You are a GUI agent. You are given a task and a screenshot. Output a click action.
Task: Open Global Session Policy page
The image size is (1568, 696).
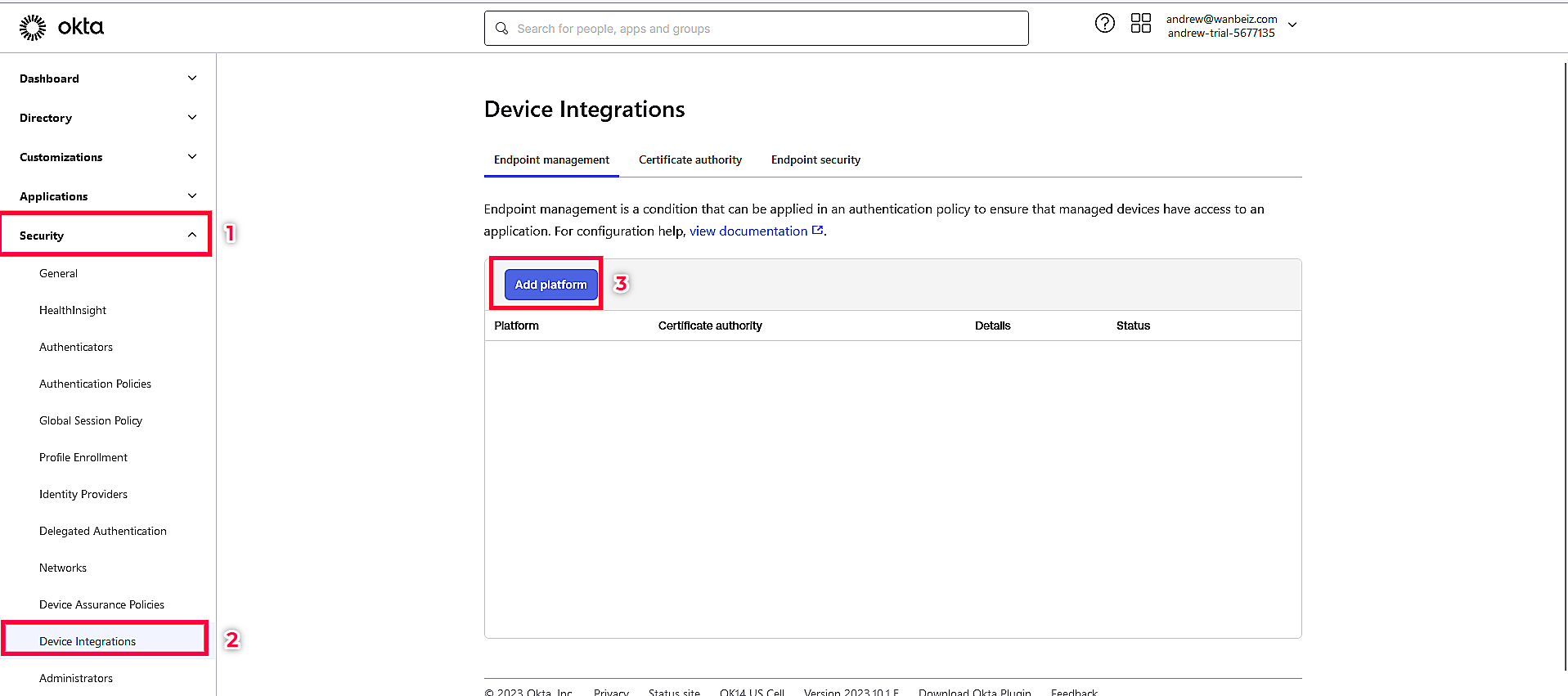pyautogui.click(x=91, y=421)
